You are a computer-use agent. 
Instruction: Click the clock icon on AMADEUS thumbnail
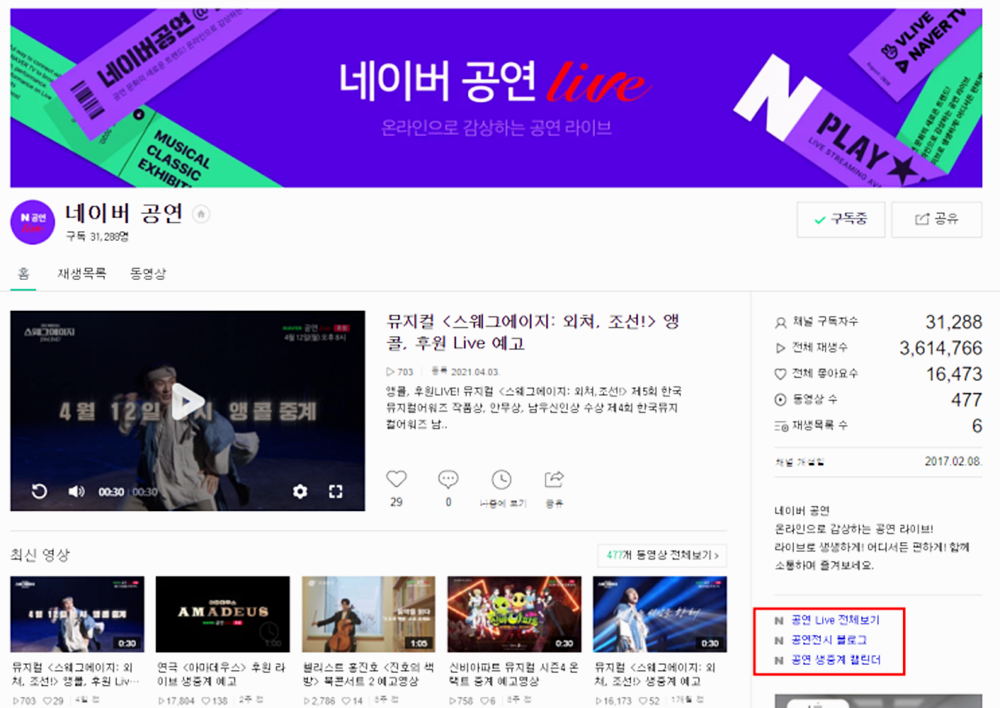tap(269, 631)
